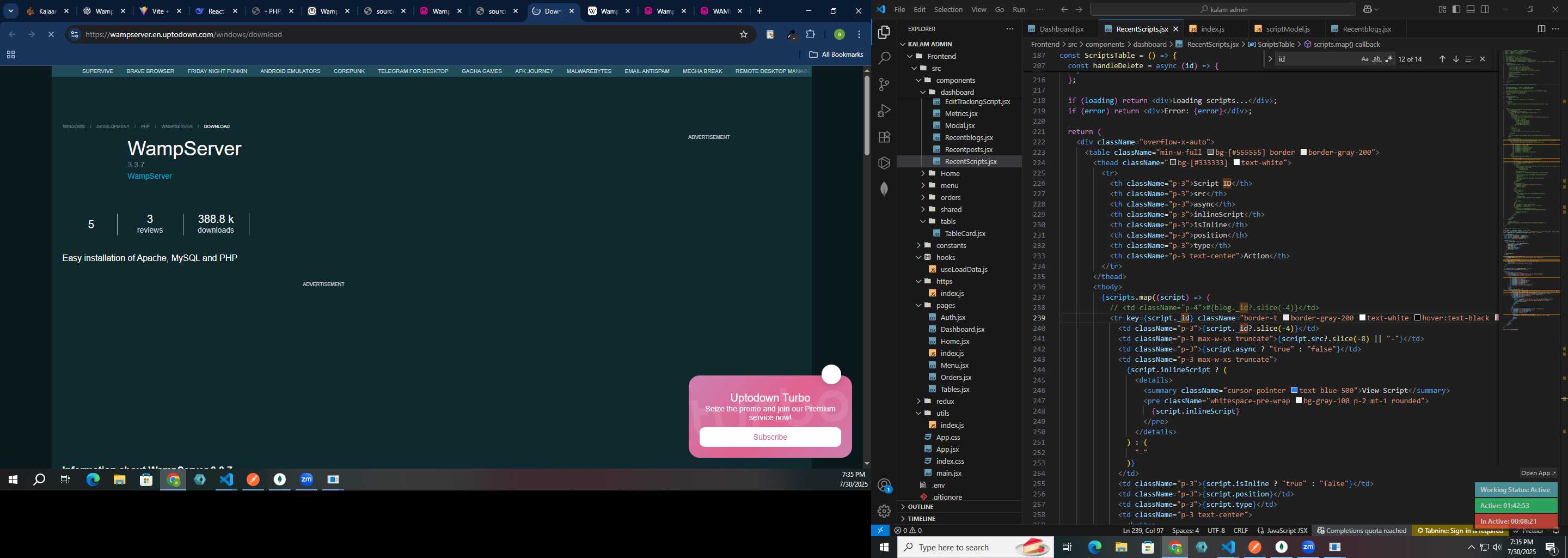Open Source Control view in VS Code
1568x558 pixels.
(x=884, y=84)
